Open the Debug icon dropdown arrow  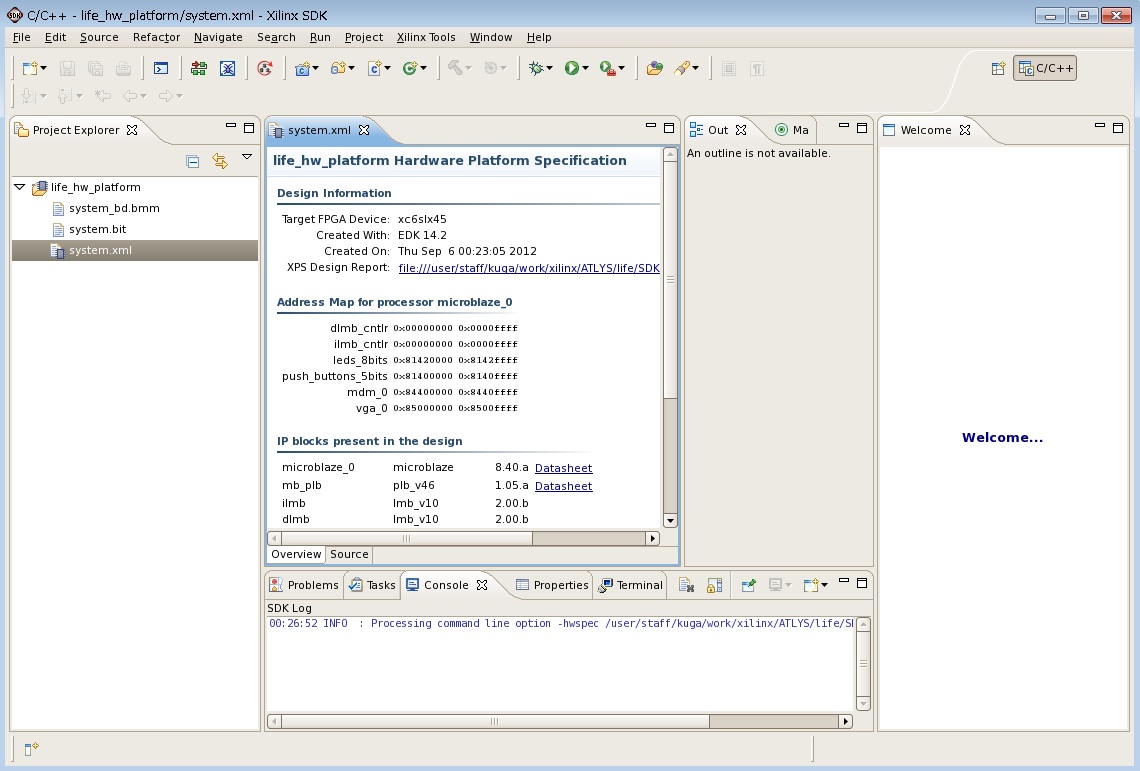pos(549,68)
